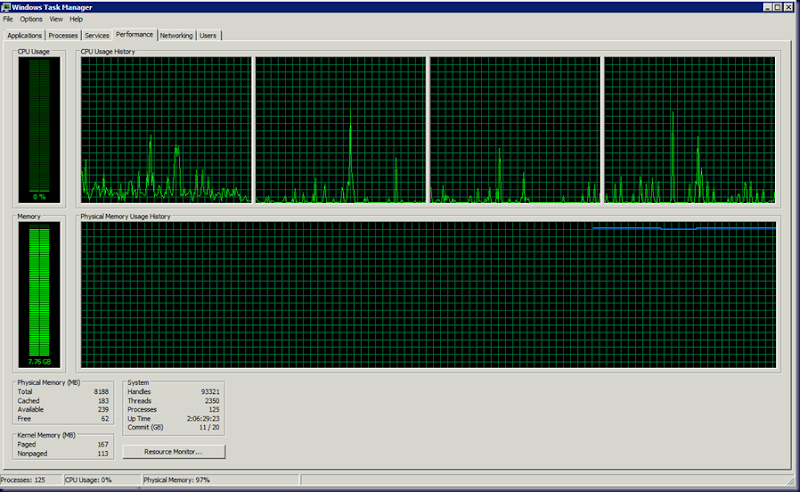Click the second CPU usage history graph
The width and height of the screenshot is (800, 492).
tap(340, 130)
